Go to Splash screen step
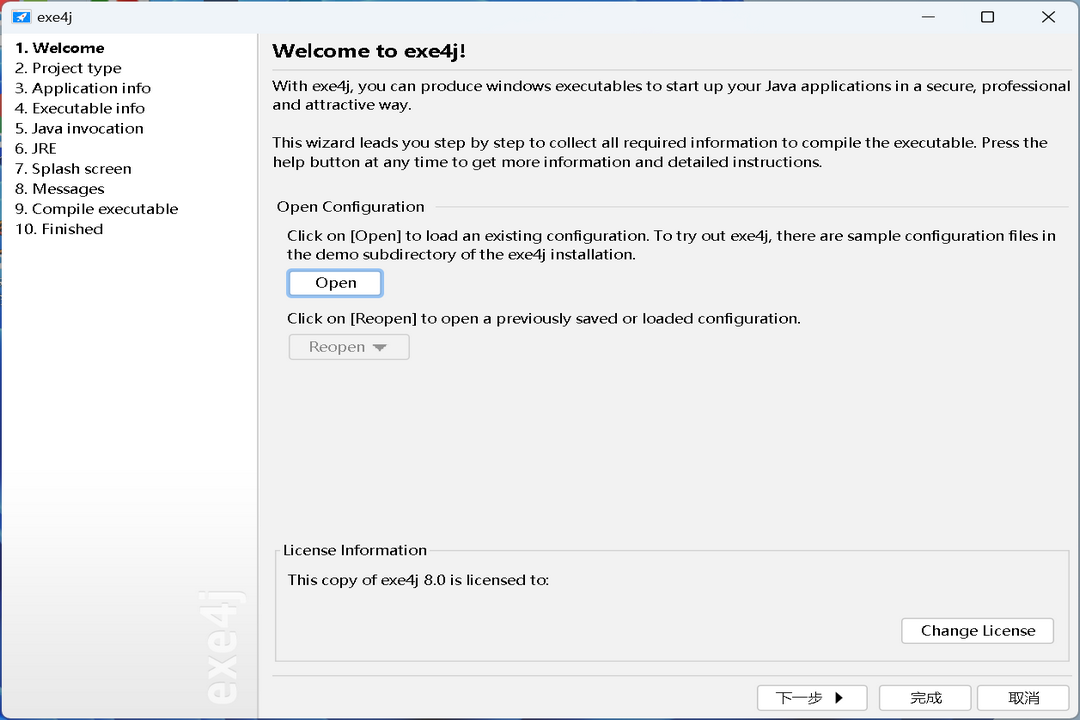The width and height of the screenshot is (1080, 720). (73, 168)
